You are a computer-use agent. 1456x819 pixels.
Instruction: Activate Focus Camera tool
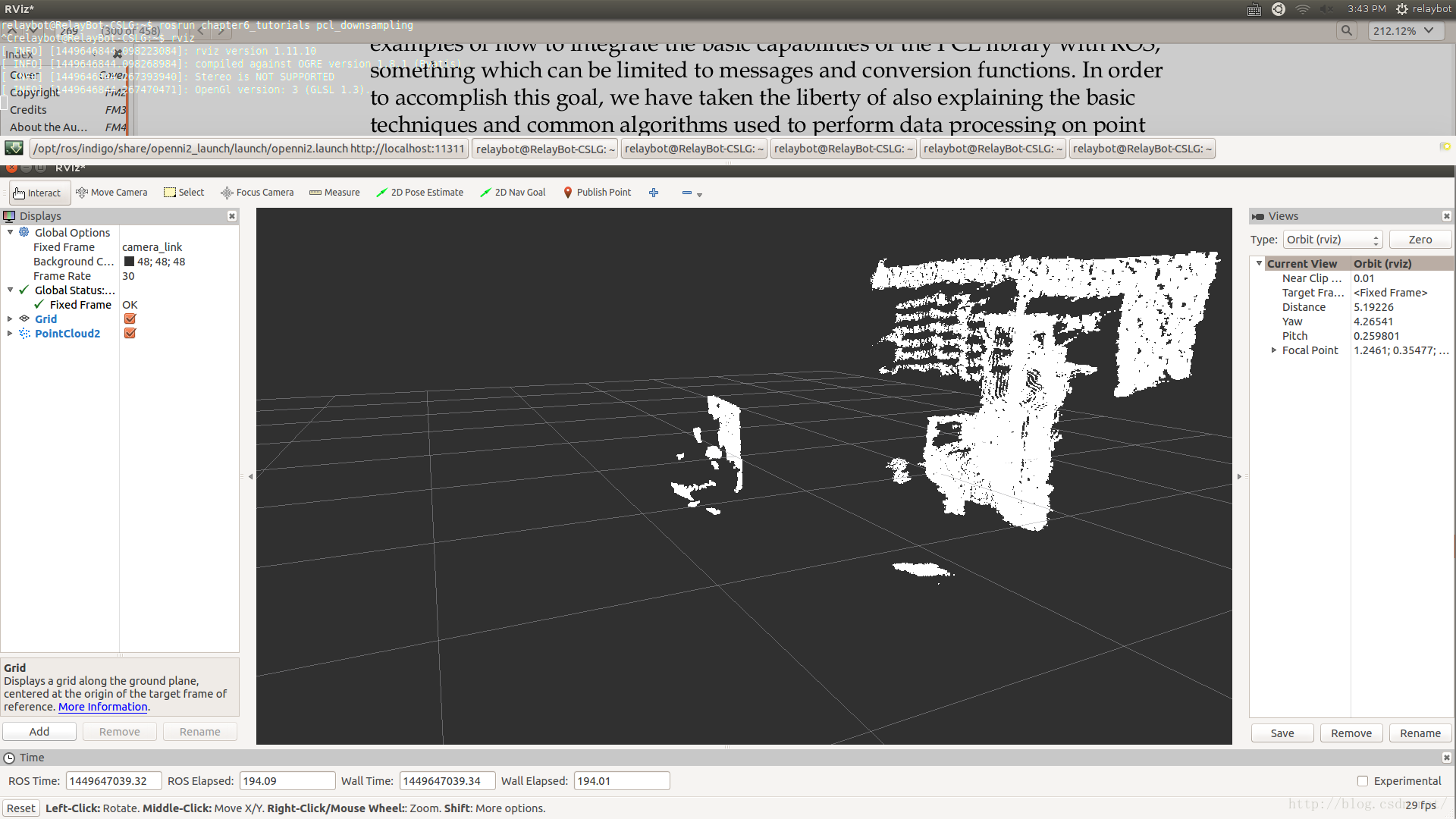pos(257,193)
